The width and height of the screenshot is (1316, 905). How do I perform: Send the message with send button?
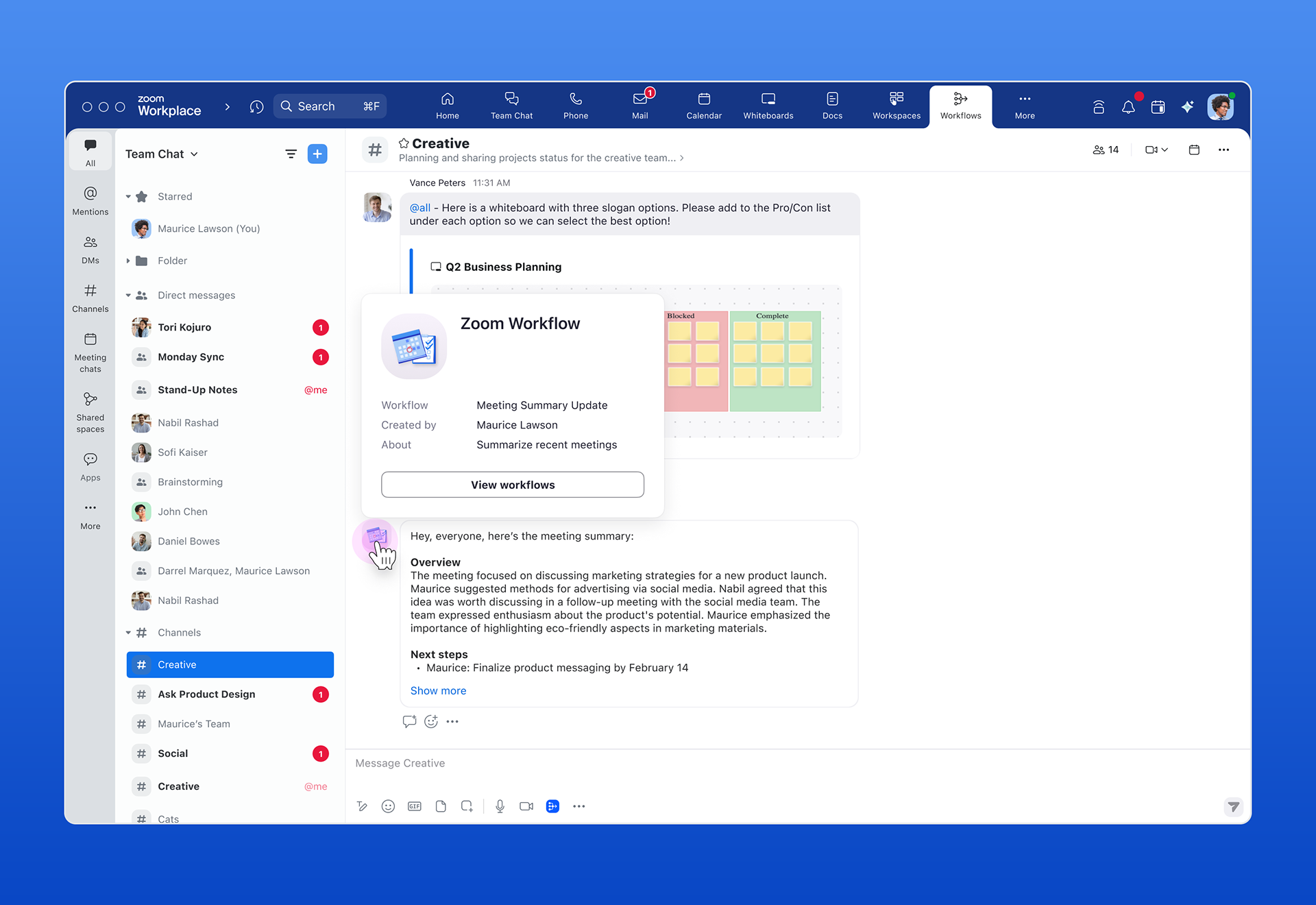[x=1234, y=806]
